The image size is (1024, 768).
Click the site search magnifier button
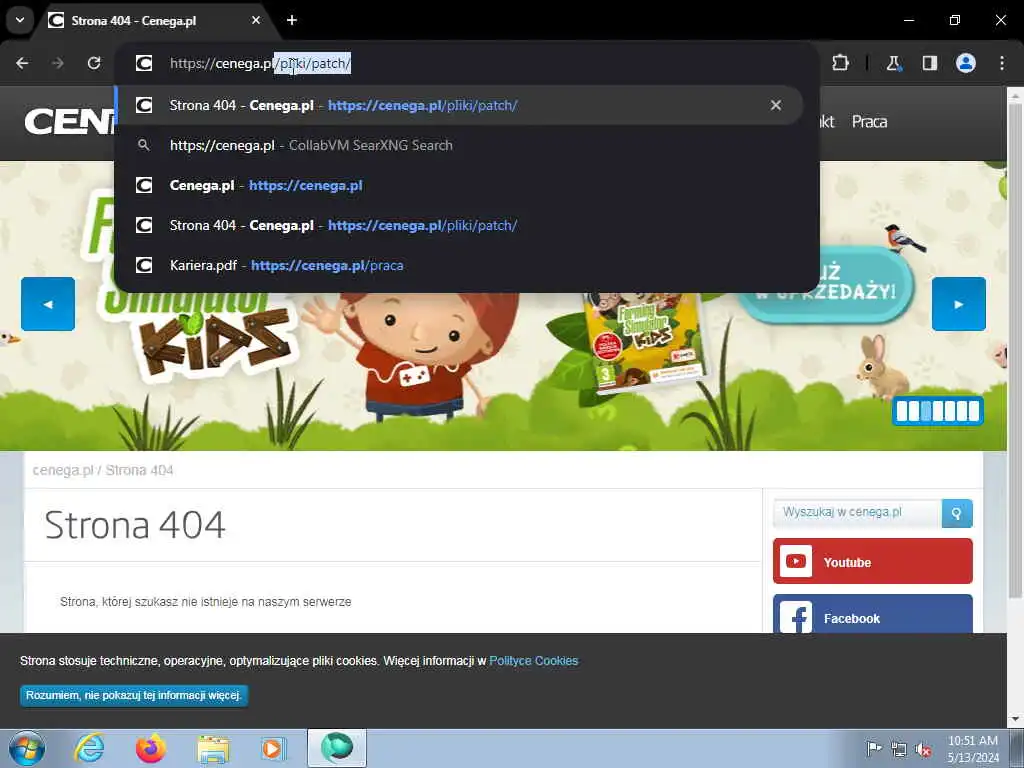pos(957,513)
